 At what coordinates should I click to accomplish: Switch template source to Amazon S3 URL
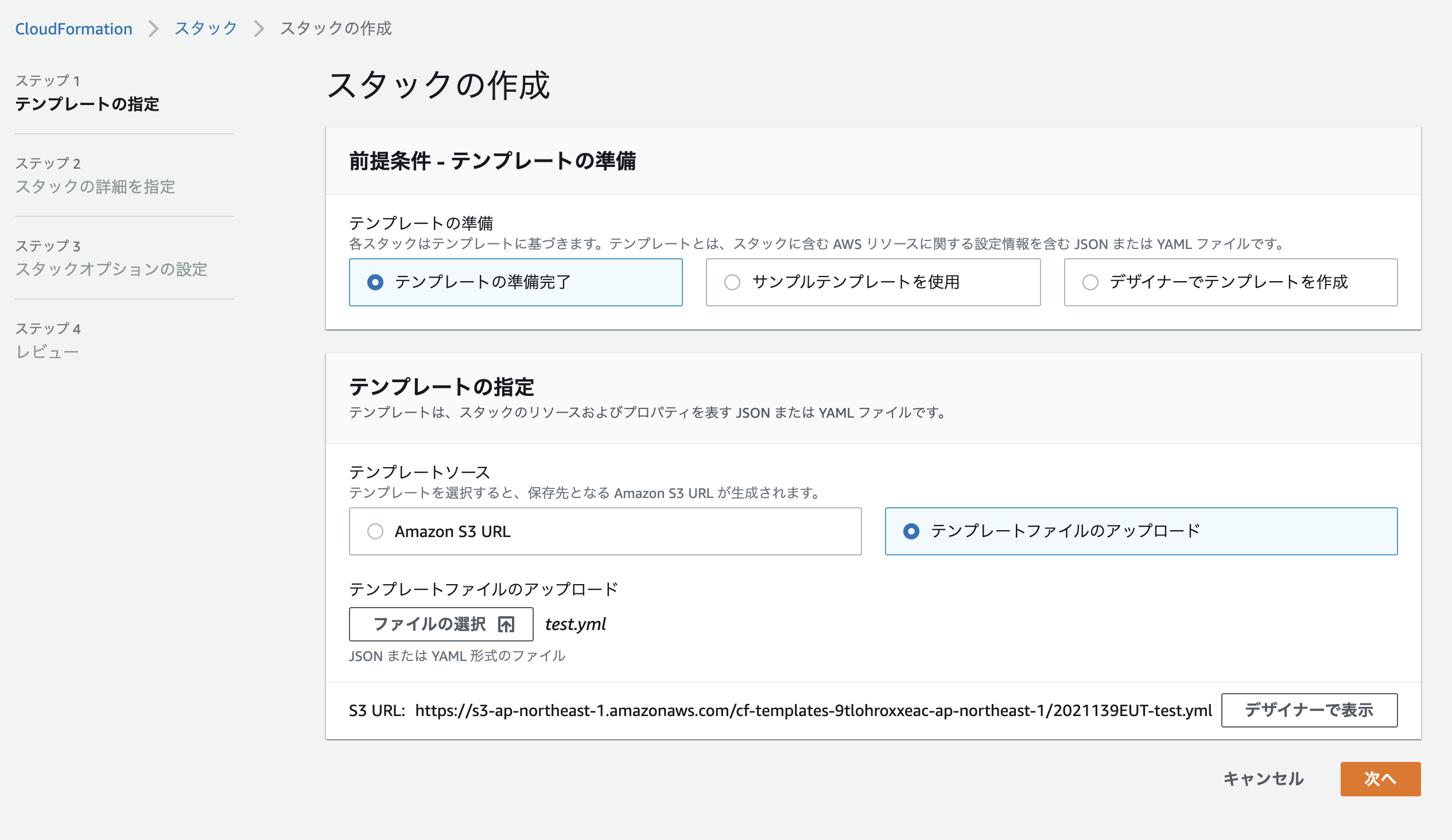pos(376,531)
